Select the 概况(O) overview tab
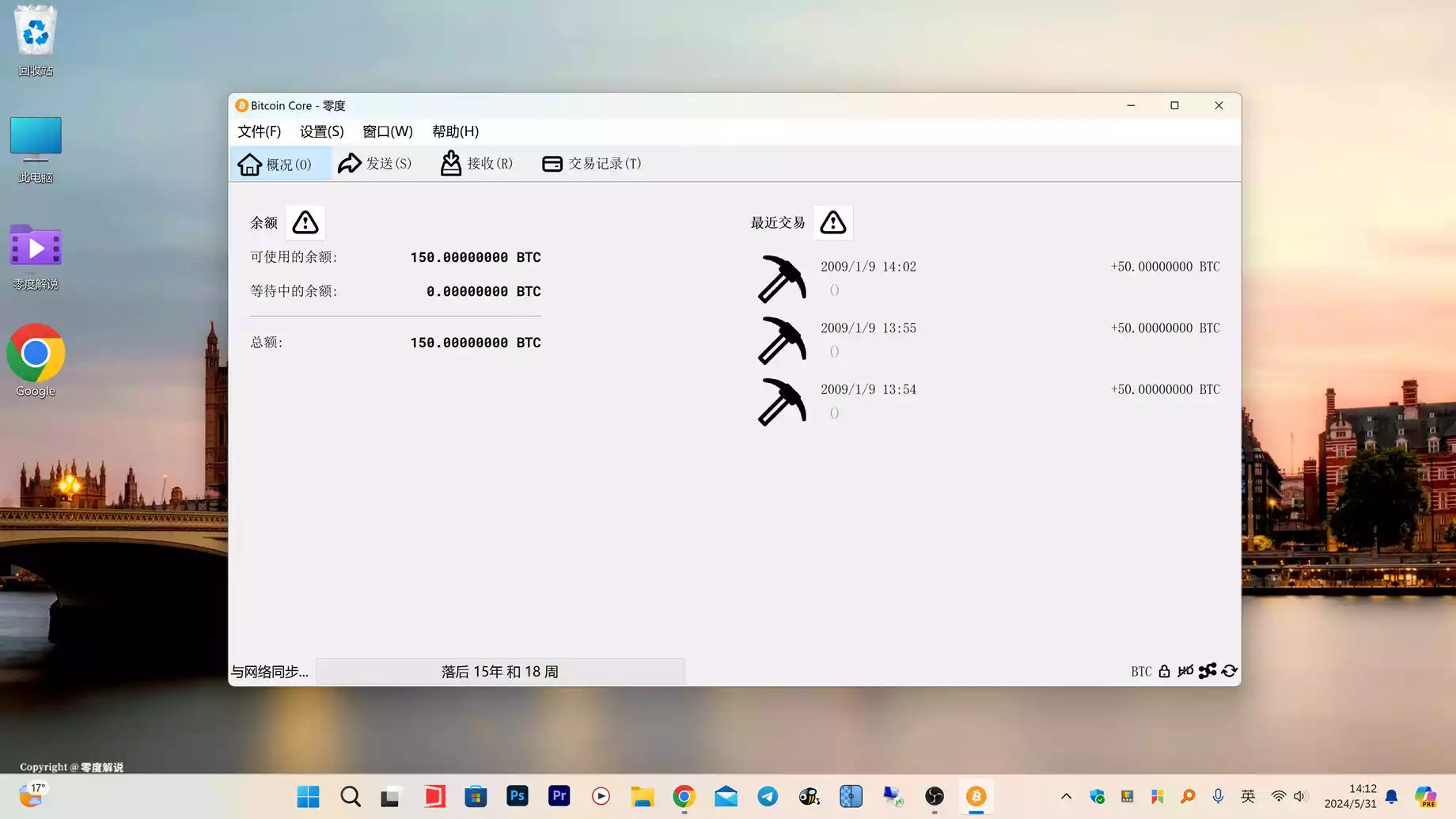The height and width of the screenshot is (819, 1456). [275, 164]
